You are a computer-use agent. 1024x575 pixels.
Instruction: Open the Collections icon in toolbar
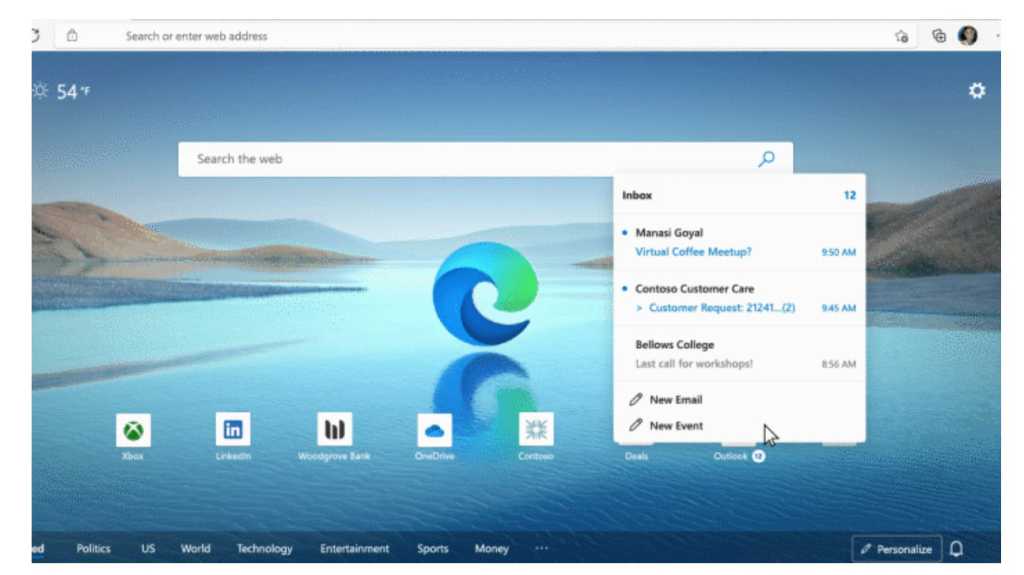(939, 36)
